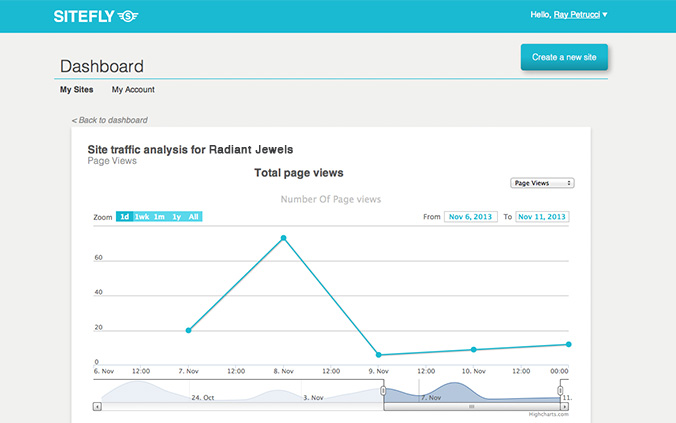
Task: Go back via Back to dashboard link
Action: [x=110, y=120]
